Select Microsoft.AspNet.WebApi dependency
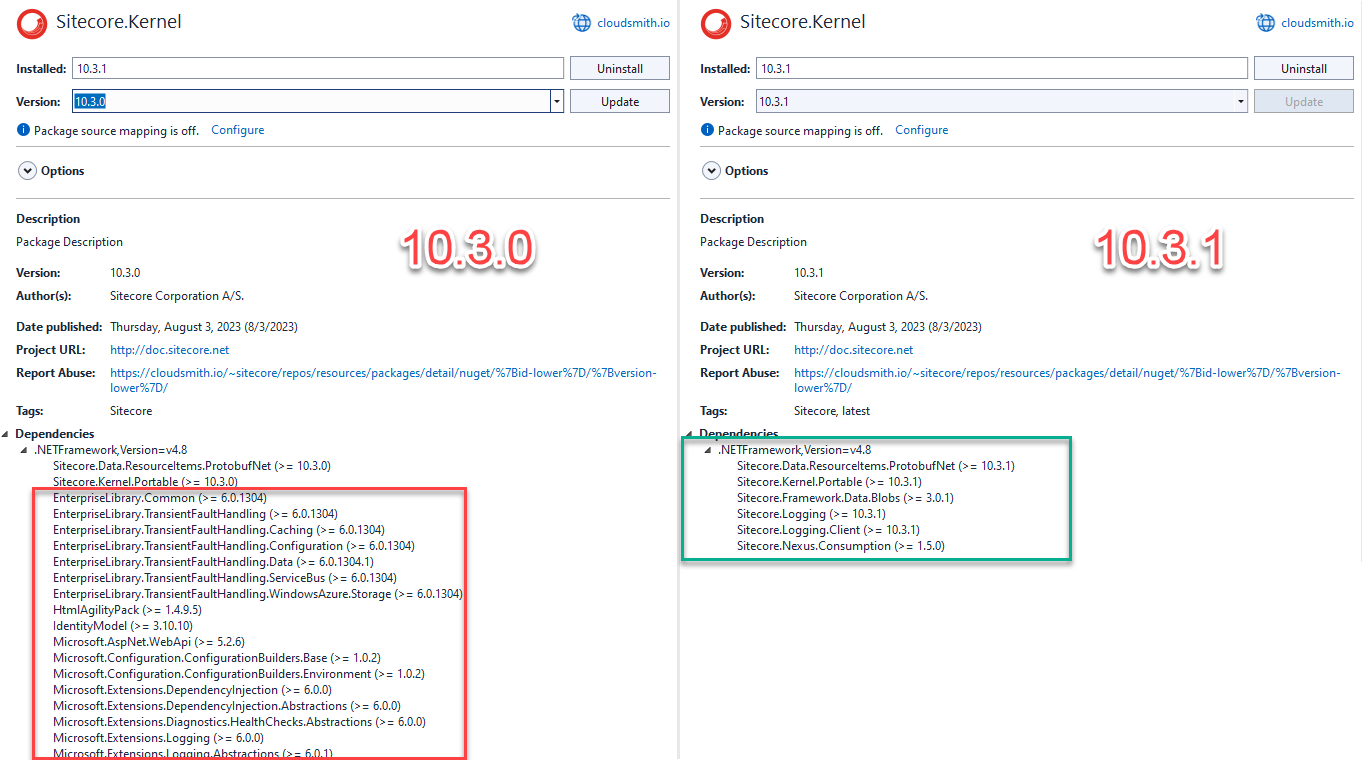This screenshot has width=1362, height=760. click(x=149, y=642)
